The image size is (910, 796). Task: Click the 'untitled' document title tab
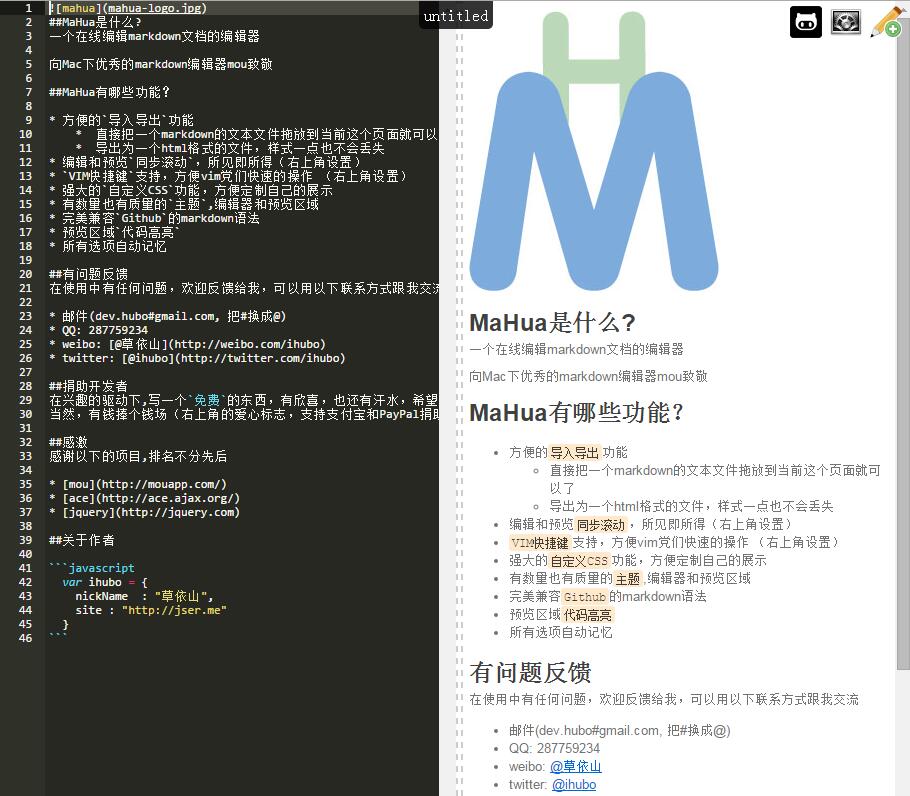pyautogui.click(x=455, y=15)
